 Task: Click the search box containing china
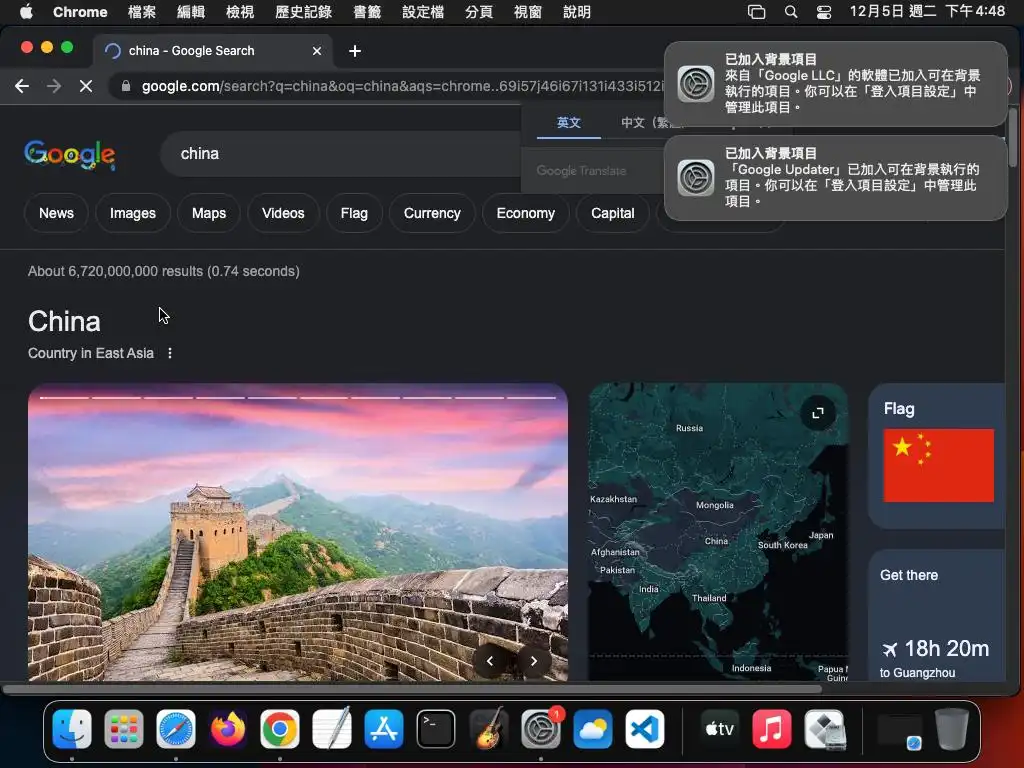coord(341,154)
